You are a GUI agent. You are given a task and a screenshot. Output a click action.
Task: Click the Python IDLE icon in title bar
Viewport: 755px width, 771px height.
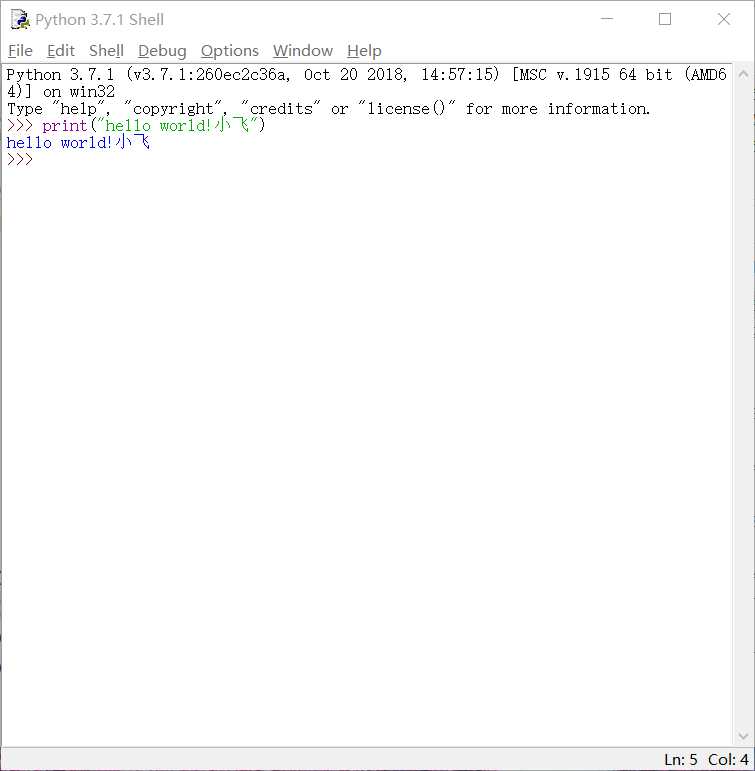click(x=20, y=20)
